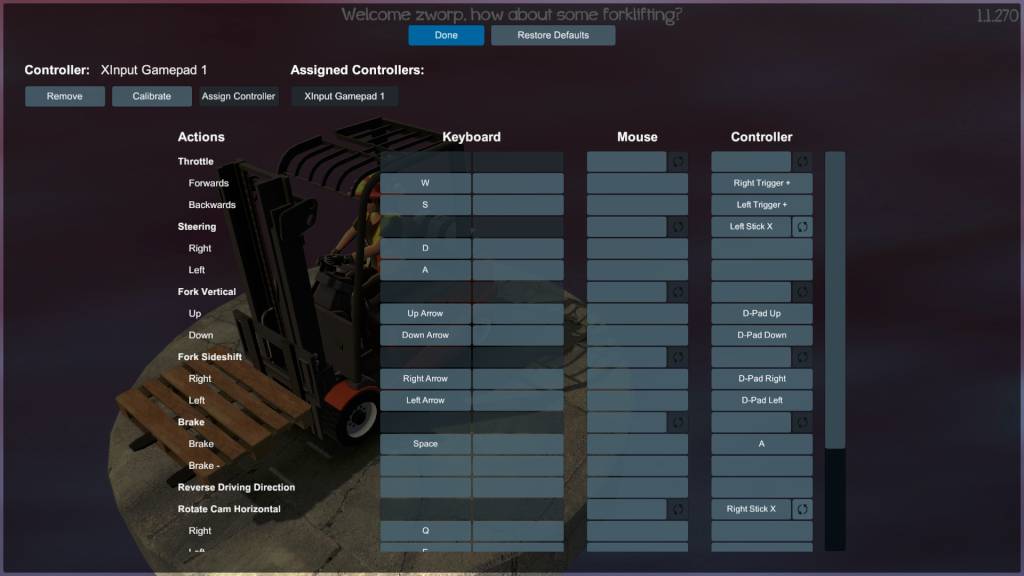Viewport: 1024px width, 576px height.
Task: Click Remove to detach the controller
Action: coord(64,96)
